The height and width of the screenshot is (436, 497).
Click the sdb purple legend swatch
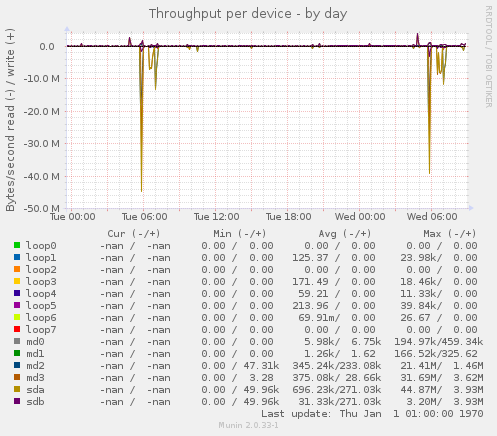pos(17,401)
